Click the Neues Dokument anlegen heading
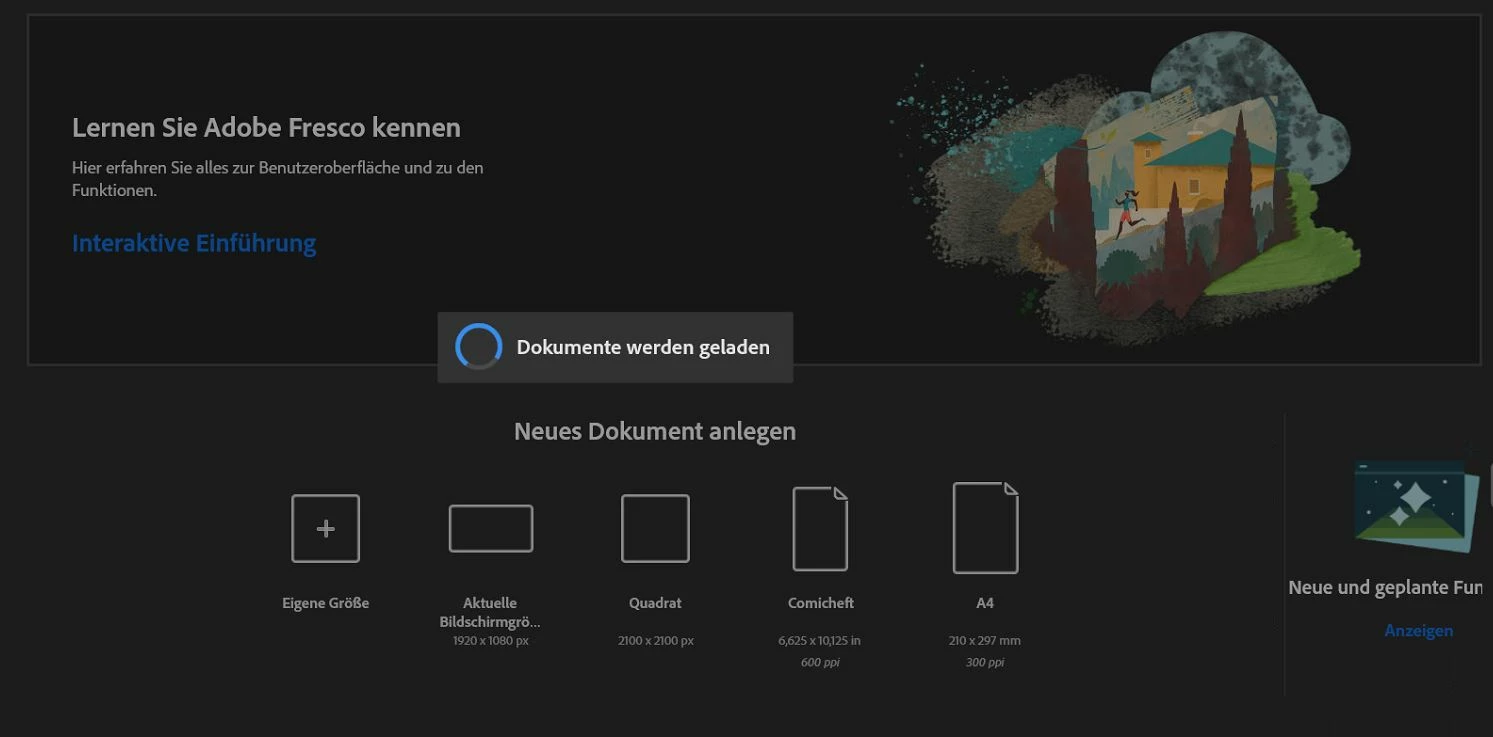 pyautogui.click(x=655, y=431)
